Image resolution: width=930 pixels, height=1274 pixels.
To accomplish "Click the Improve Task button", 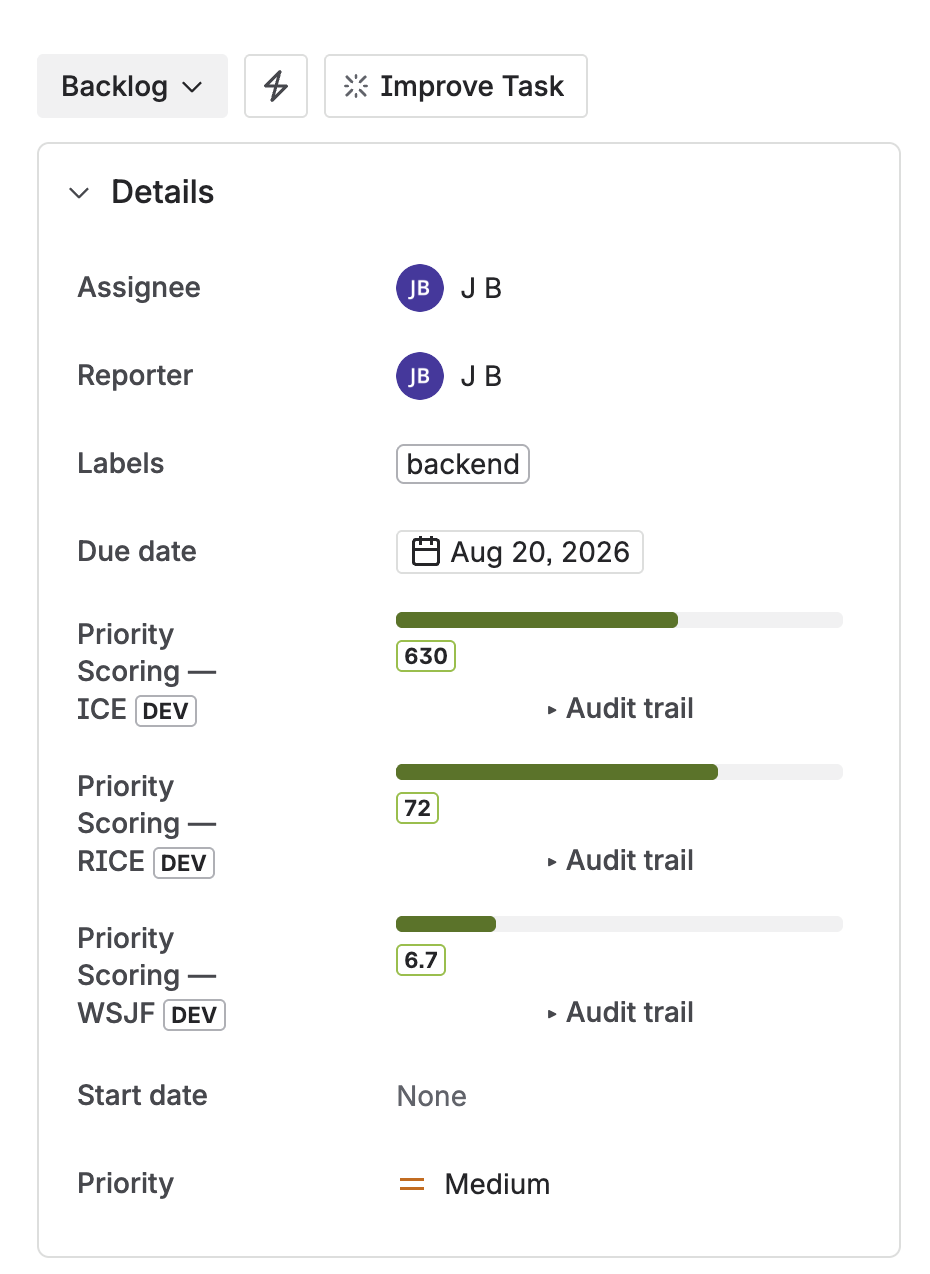I will (456, 86).
